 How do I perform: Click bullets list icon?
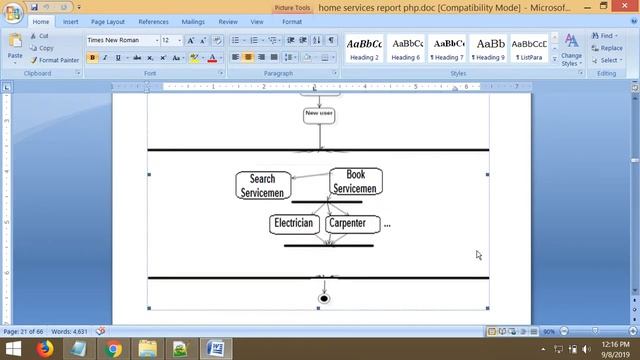236,40
